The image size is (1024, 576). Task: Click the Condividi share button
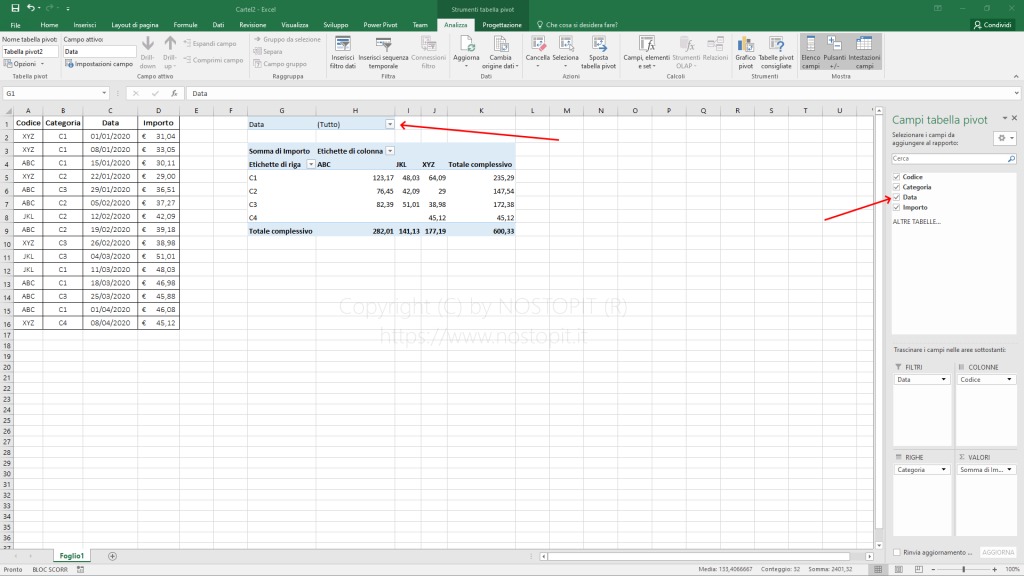tap(992, 25)
